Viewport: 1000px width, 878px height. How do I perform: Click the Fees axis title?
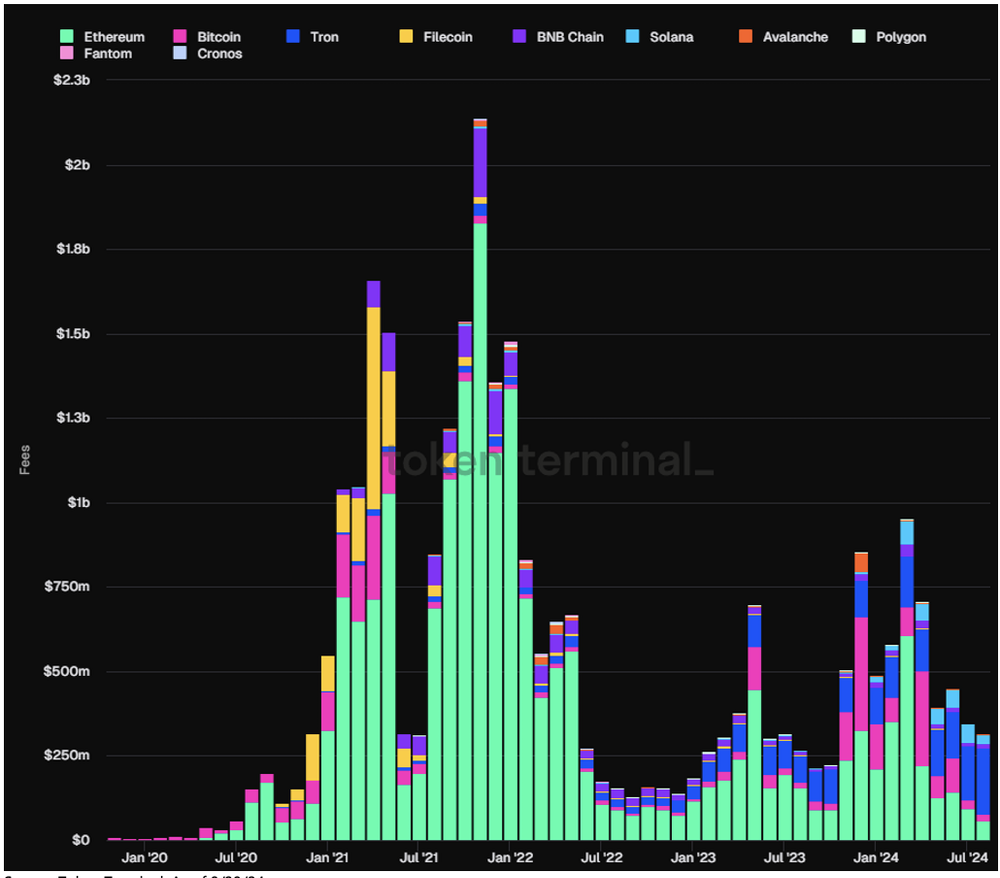24,460
